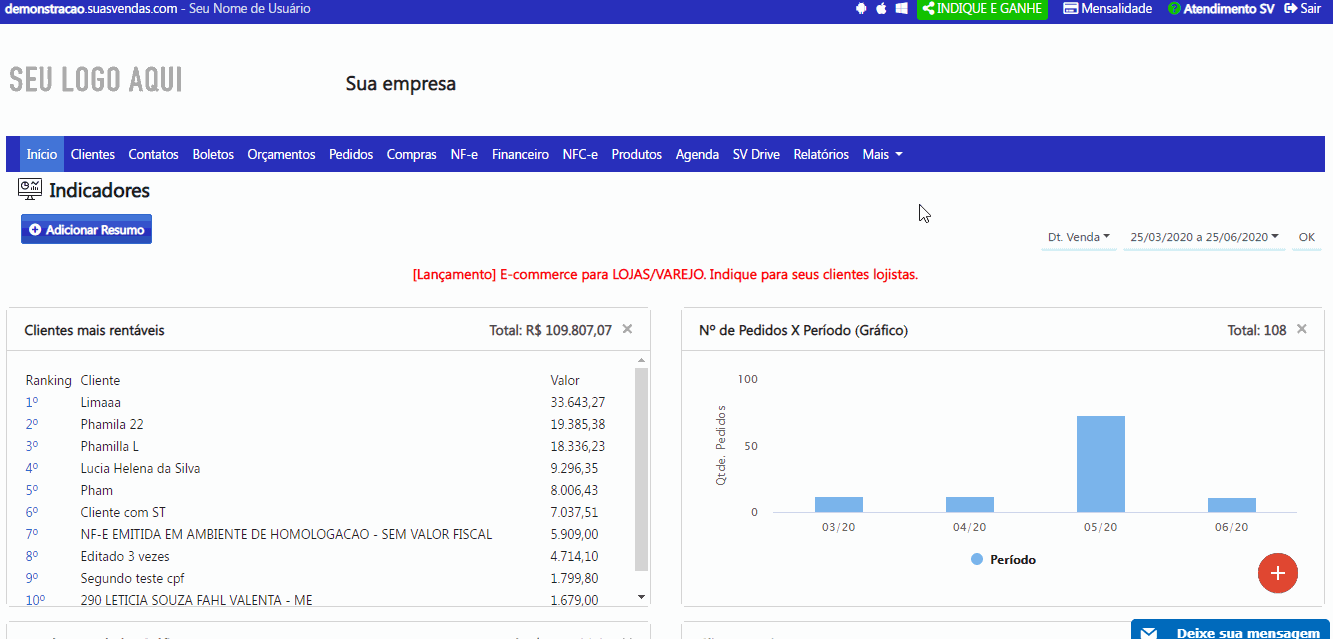
Task: Click ranking 2º link
Action: (32, 424)
